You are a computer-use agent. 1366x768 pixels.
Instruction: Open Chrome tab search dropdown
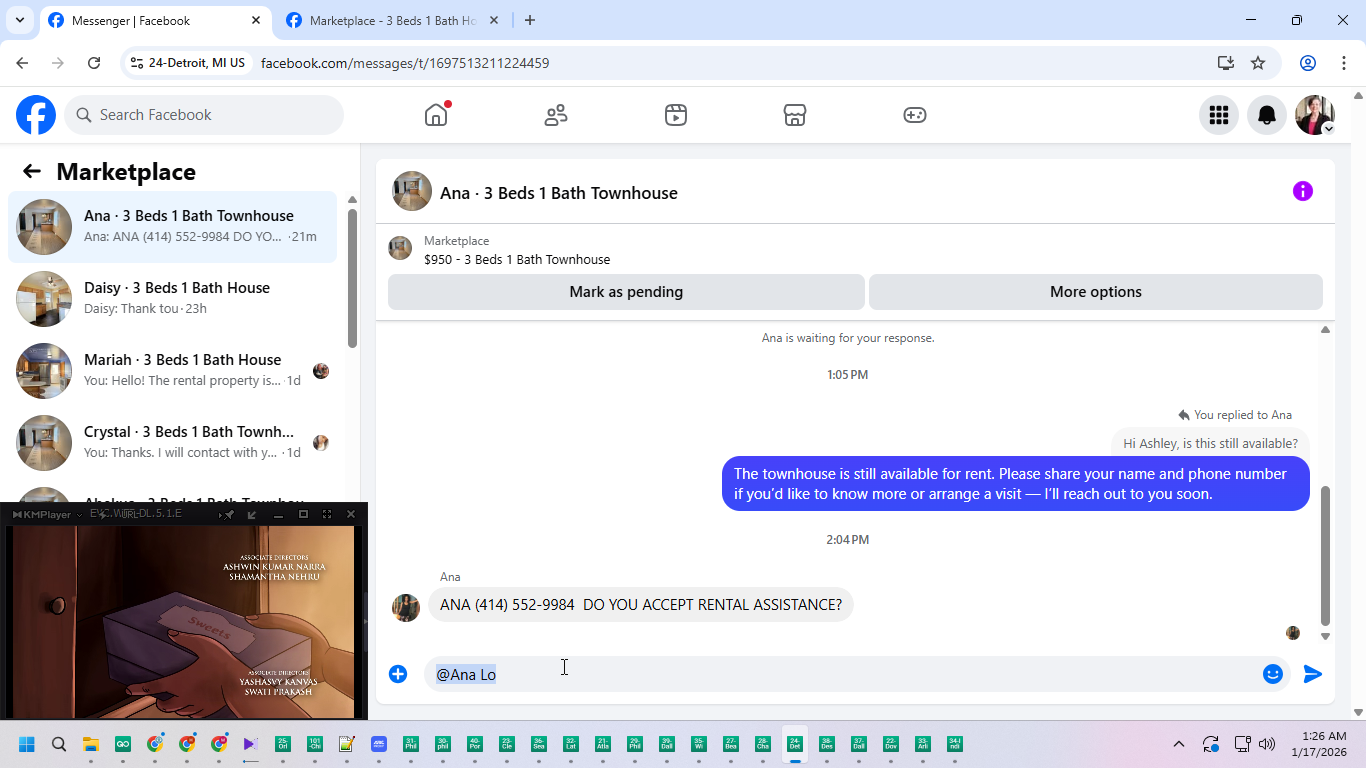pos(20,20)
